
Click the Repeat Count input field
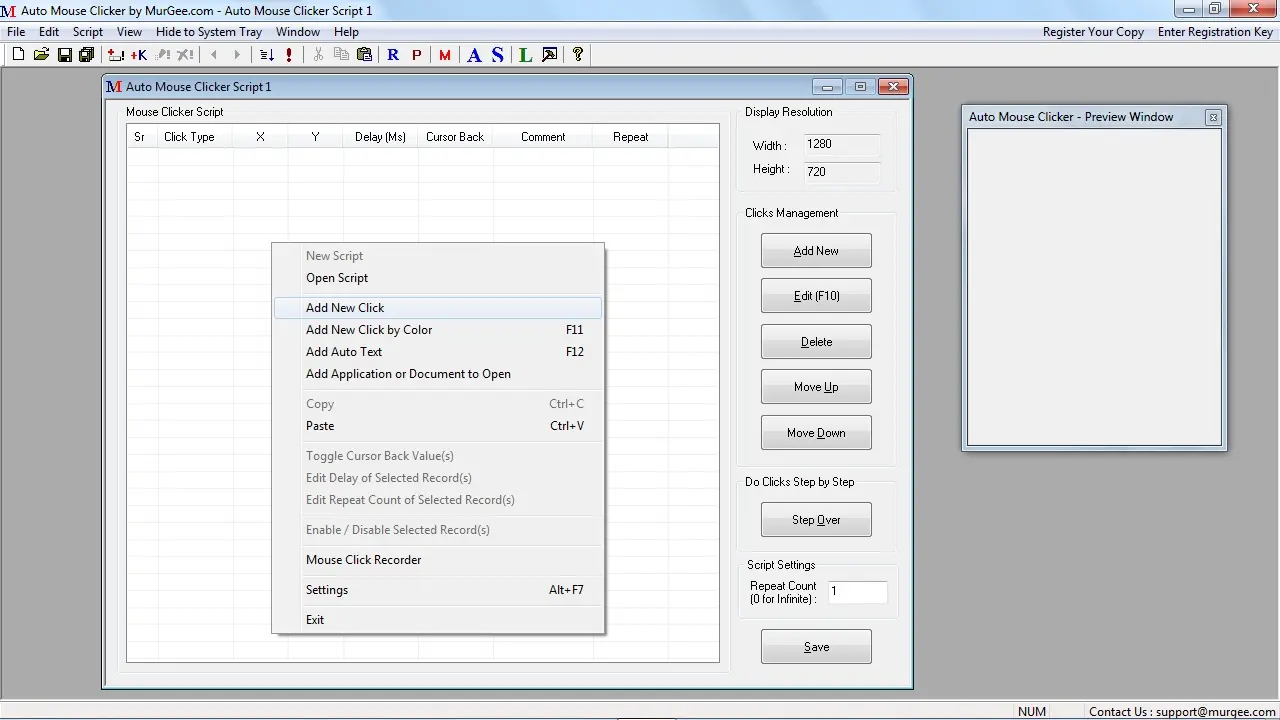coord(857,592)
